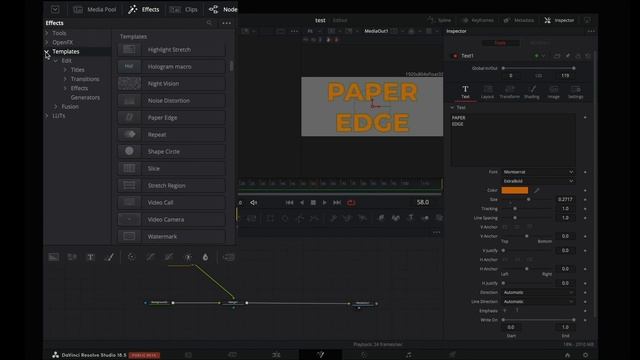Toggle loop playback

tap(351, 202)
